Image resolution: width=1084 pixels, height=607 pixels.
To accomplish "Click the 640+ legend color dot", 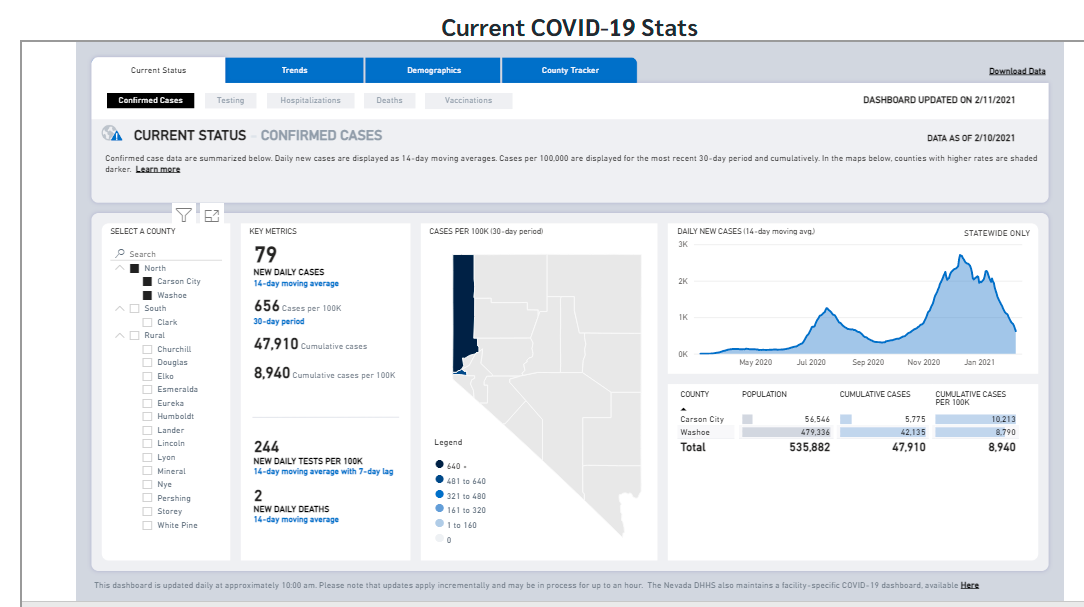I will coord(439,466).
